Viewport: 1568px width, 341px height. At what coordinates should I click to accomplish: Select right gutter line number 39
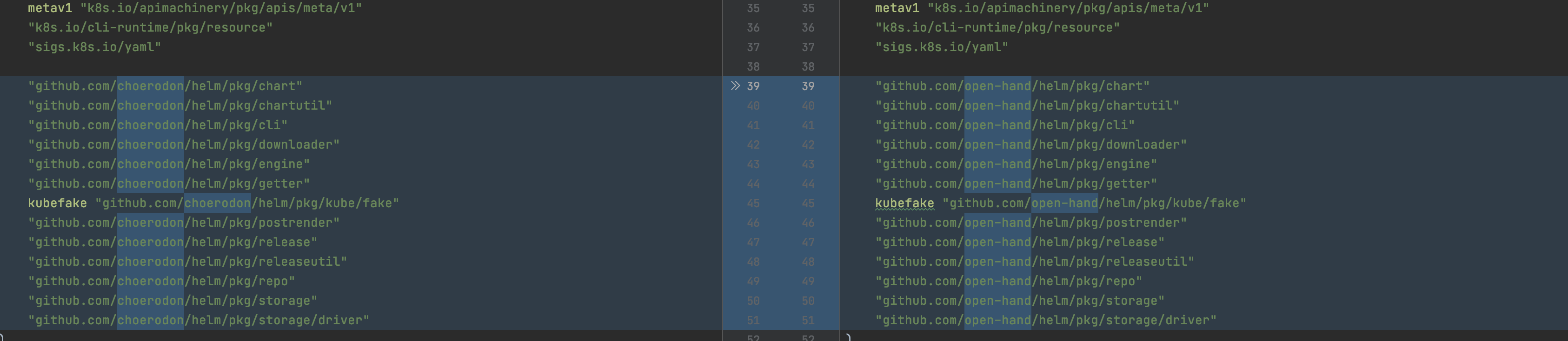click(808, 86)
